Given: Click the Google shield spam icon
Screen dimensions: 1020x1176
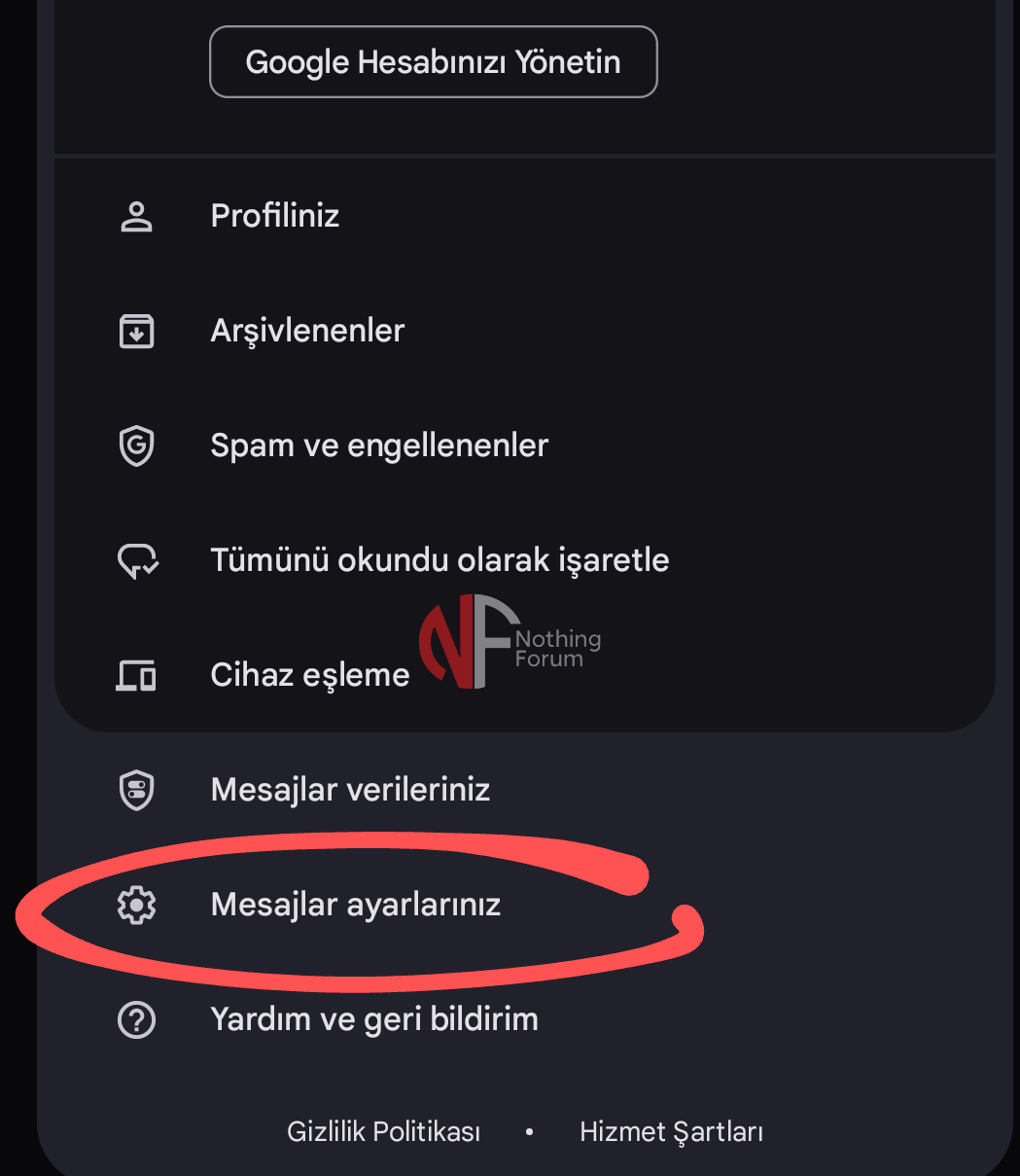Looking at the screenshot, I should tap(137, 445).
